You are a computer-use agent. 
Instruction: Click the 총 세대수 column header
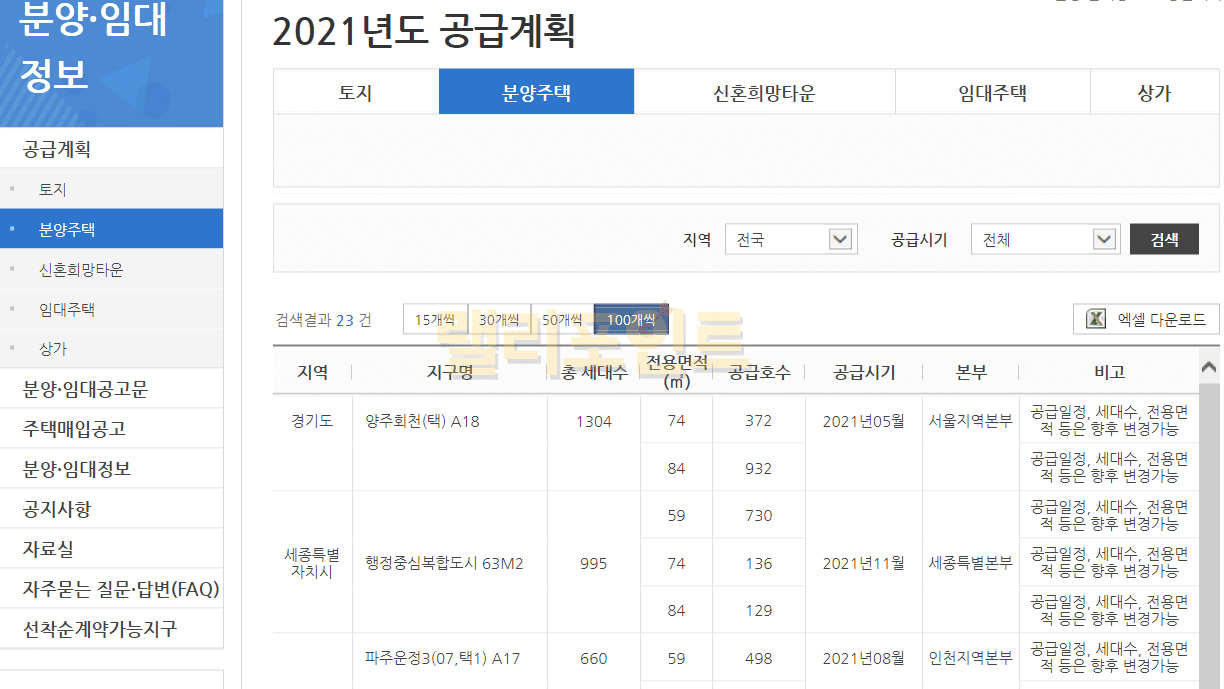(x=594, y=372)
